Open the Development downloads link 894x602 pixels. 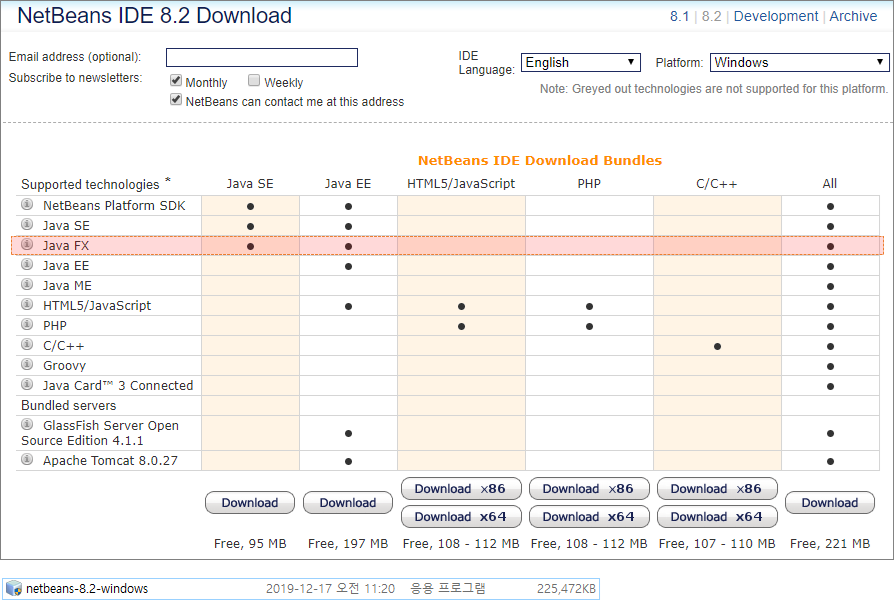[775, 17]
